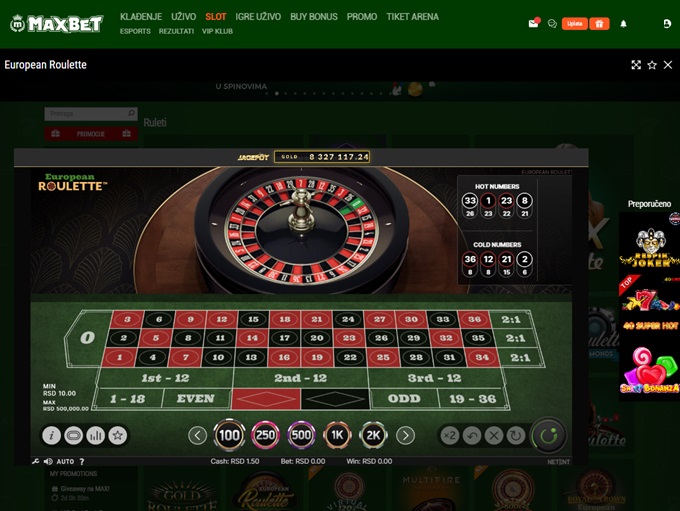Place bet on EVEN field
This screenshot has height=511, width=680.
[196, 399]
